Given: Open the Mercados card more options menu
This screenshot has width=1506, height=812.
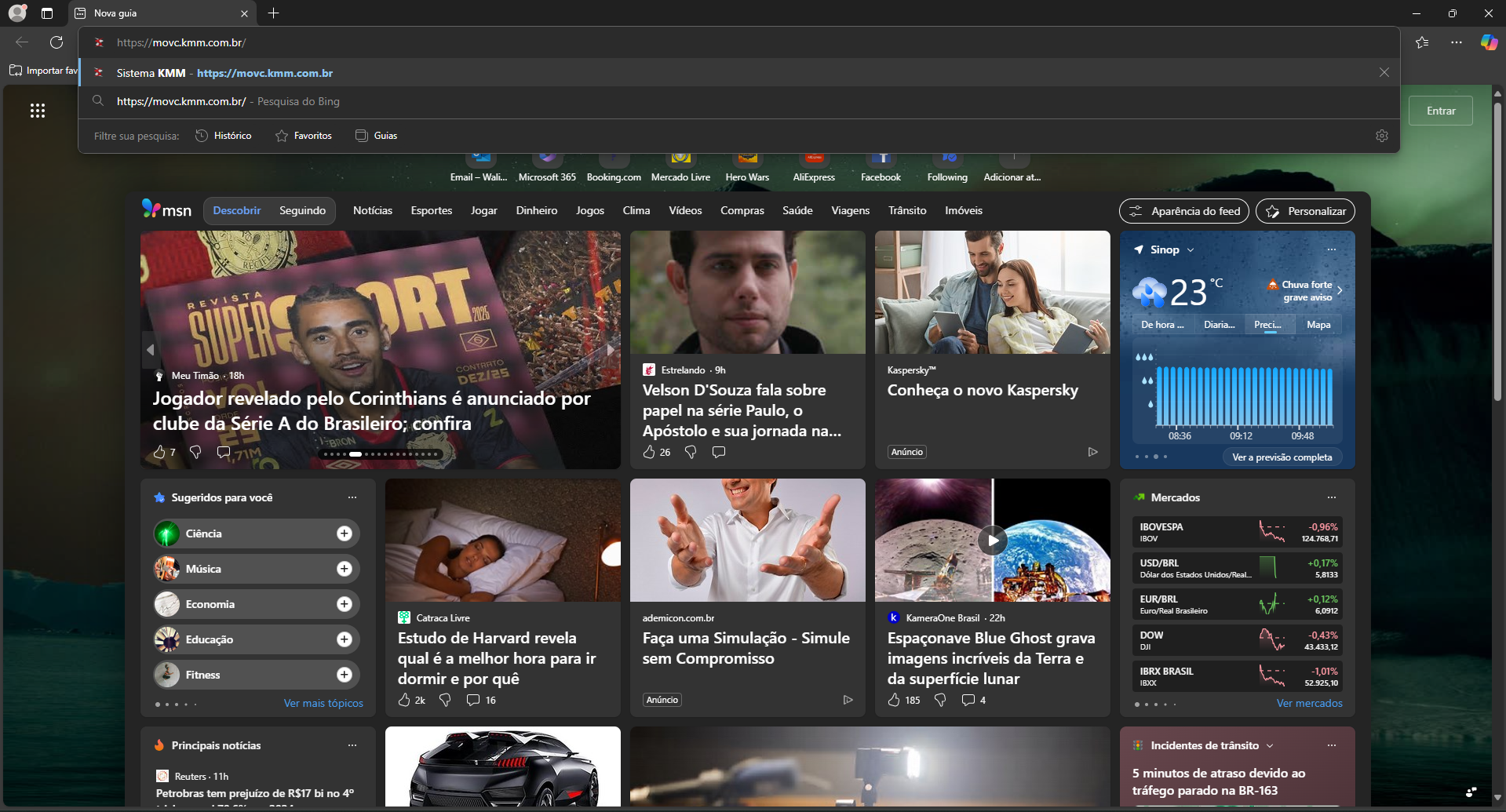Looking at the screenshot, I should [1331, 497].
